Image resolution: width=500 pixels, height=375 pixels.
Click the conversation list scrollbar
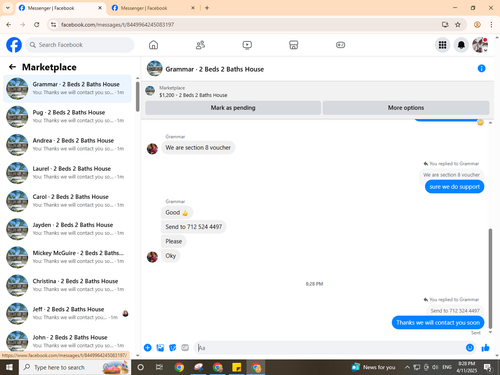click(x=138, y=96)
